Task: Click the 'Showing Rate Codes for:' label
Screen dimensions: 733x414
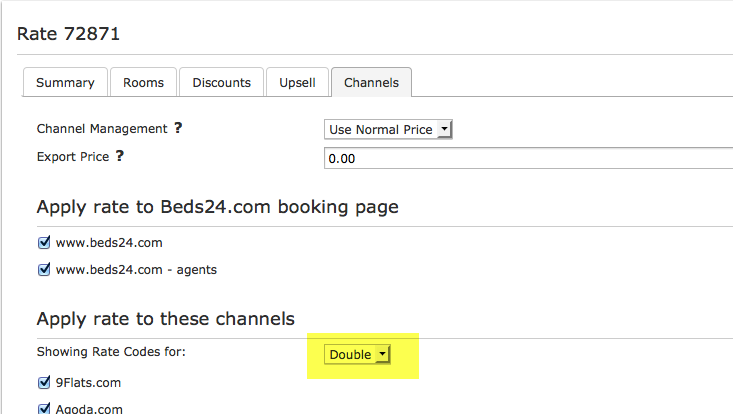Action: click(111, 351)
